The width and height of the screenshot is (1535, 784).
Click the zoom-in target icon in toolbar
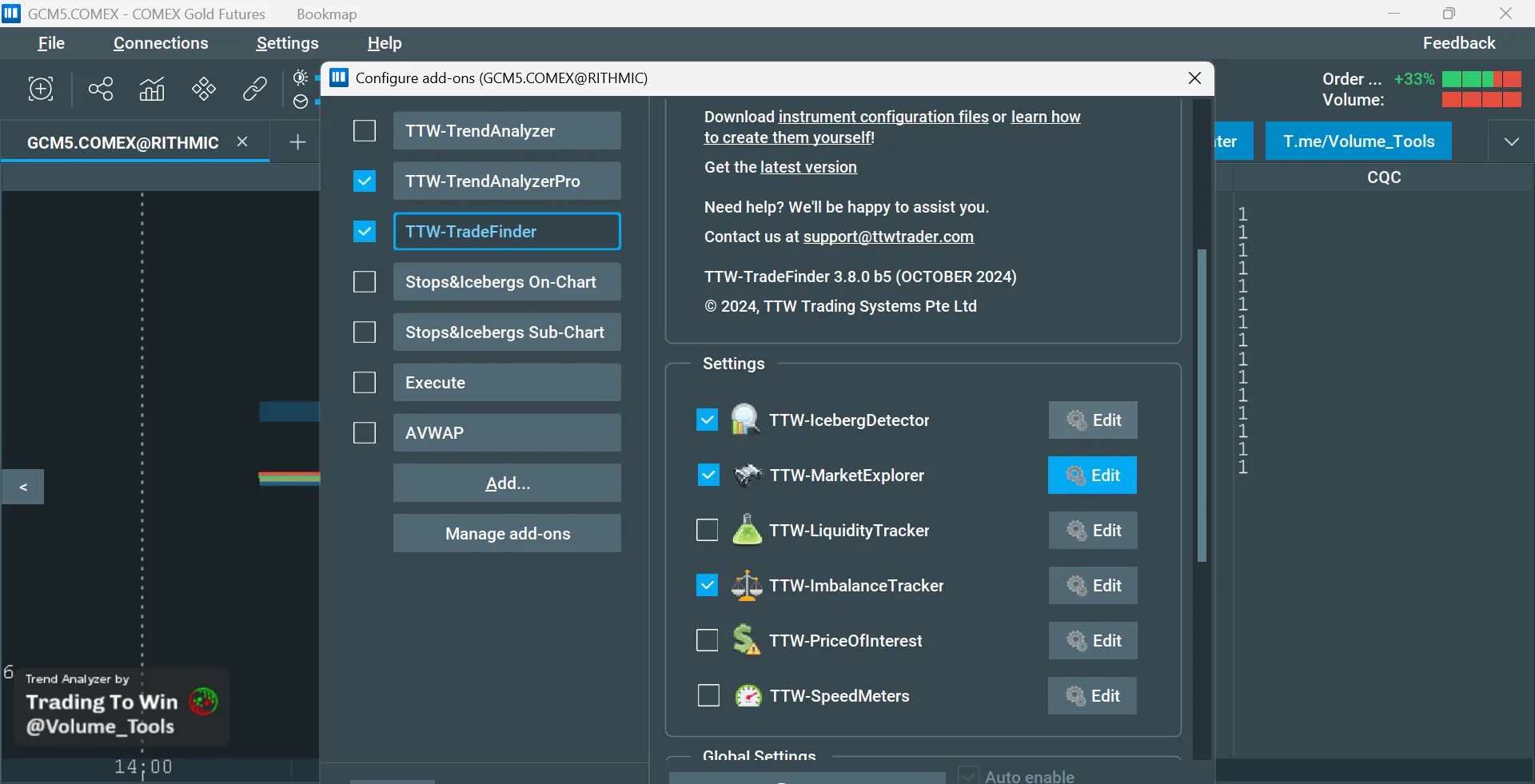(41, 89)
